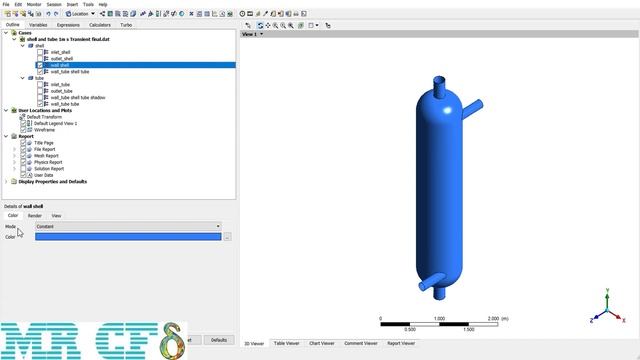Open the Timestep Selector clock icon

[242, 14]
